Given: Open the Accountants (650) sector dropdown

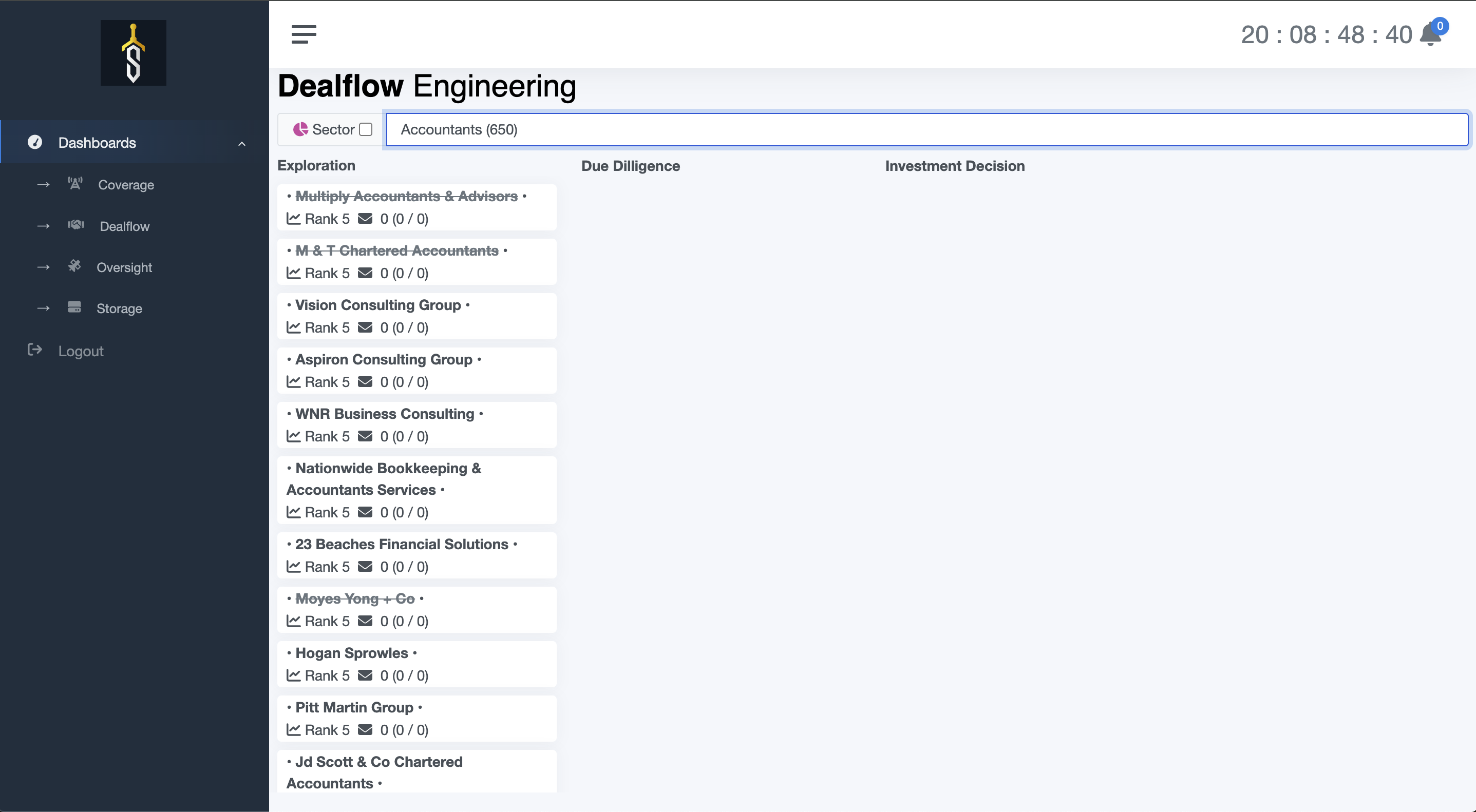Looking at the screenshot, I should [926, 129].
